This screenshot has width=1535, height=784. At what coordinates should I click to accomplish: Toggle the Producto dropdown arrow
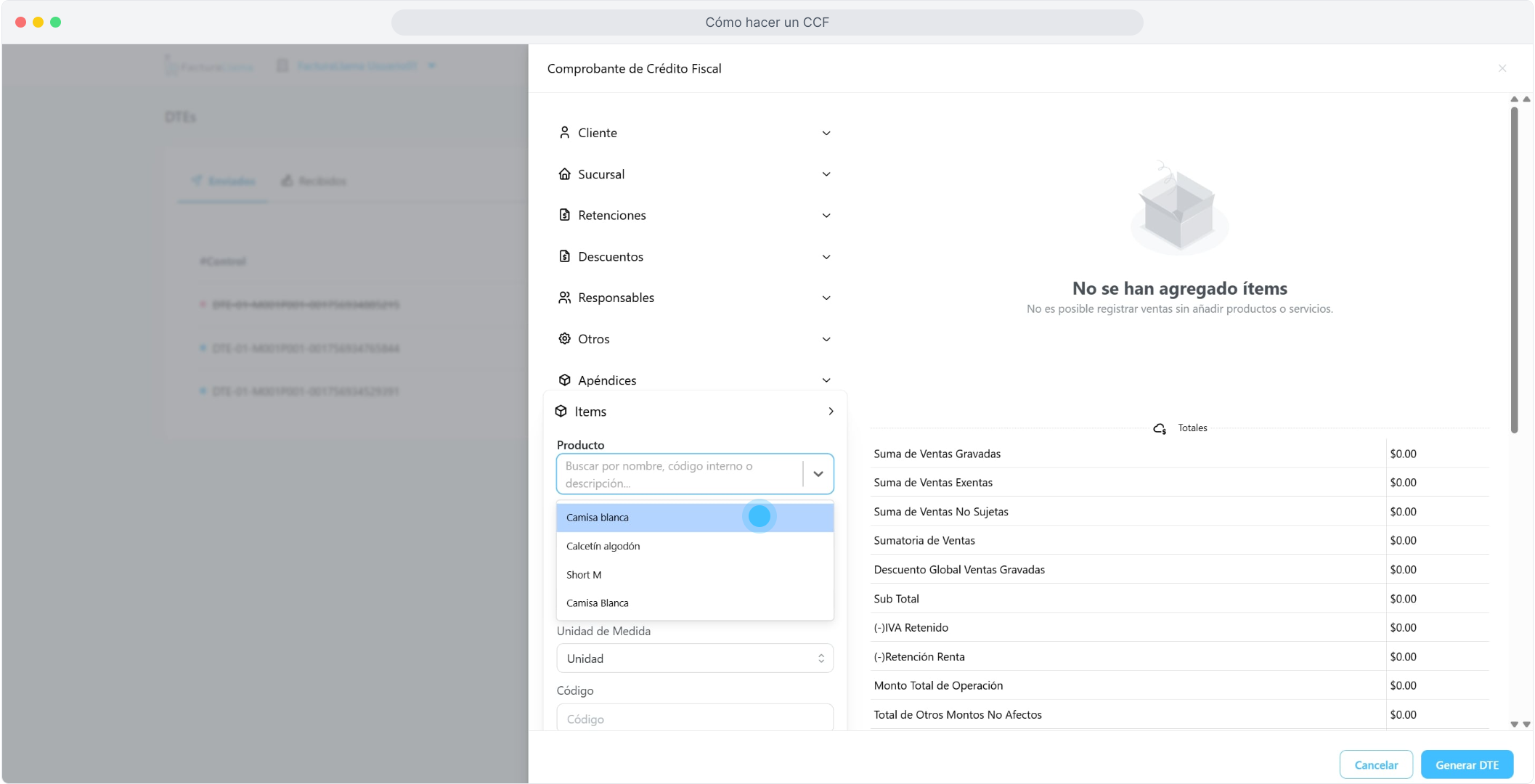818,474
